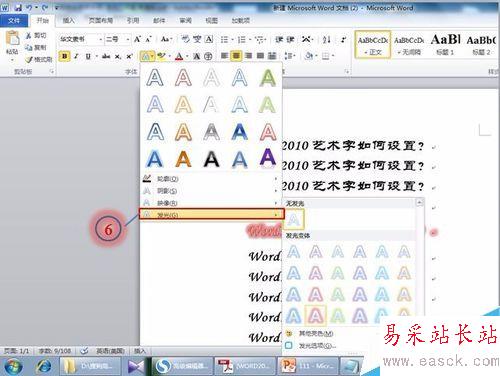The height and width of the screenshot is (376, 500).
Task: Toggle Subscript formatting
Action: 118,56
